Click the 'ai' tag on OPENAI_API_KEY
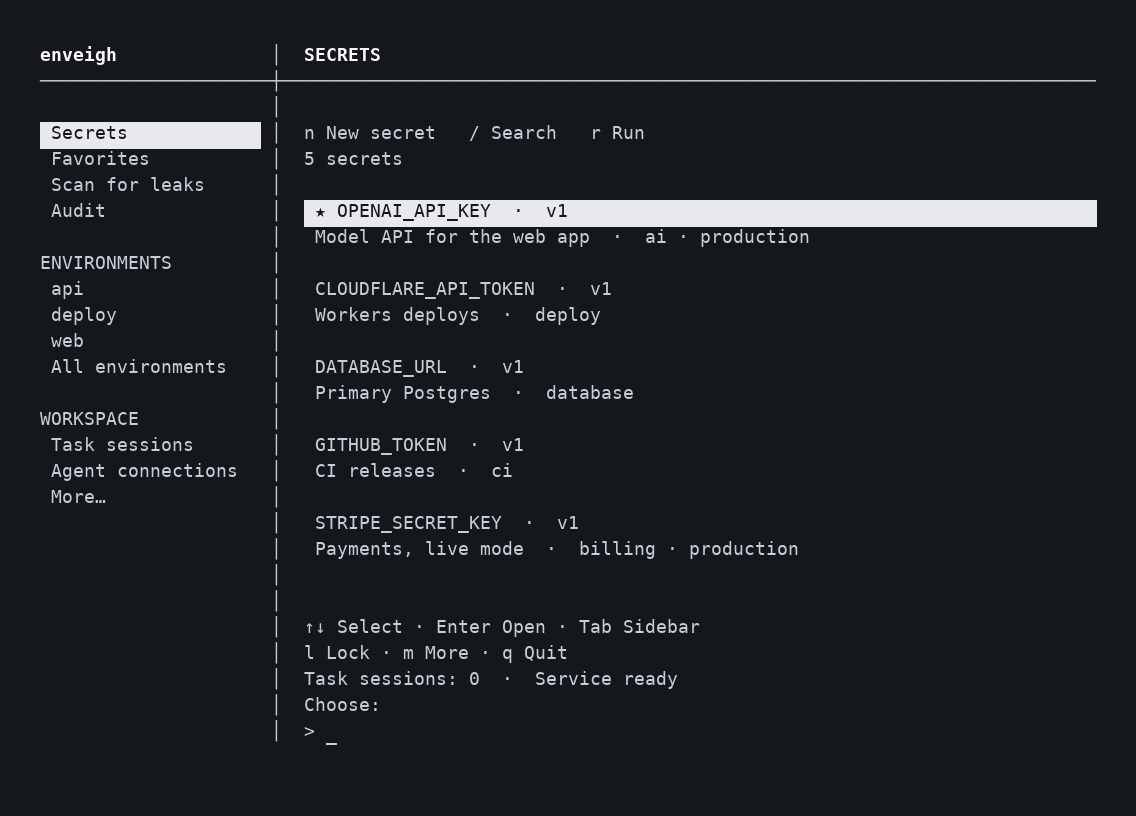The height and width of the screenshot is (816, 1136). pyautogui.click(x=656, y=238)
